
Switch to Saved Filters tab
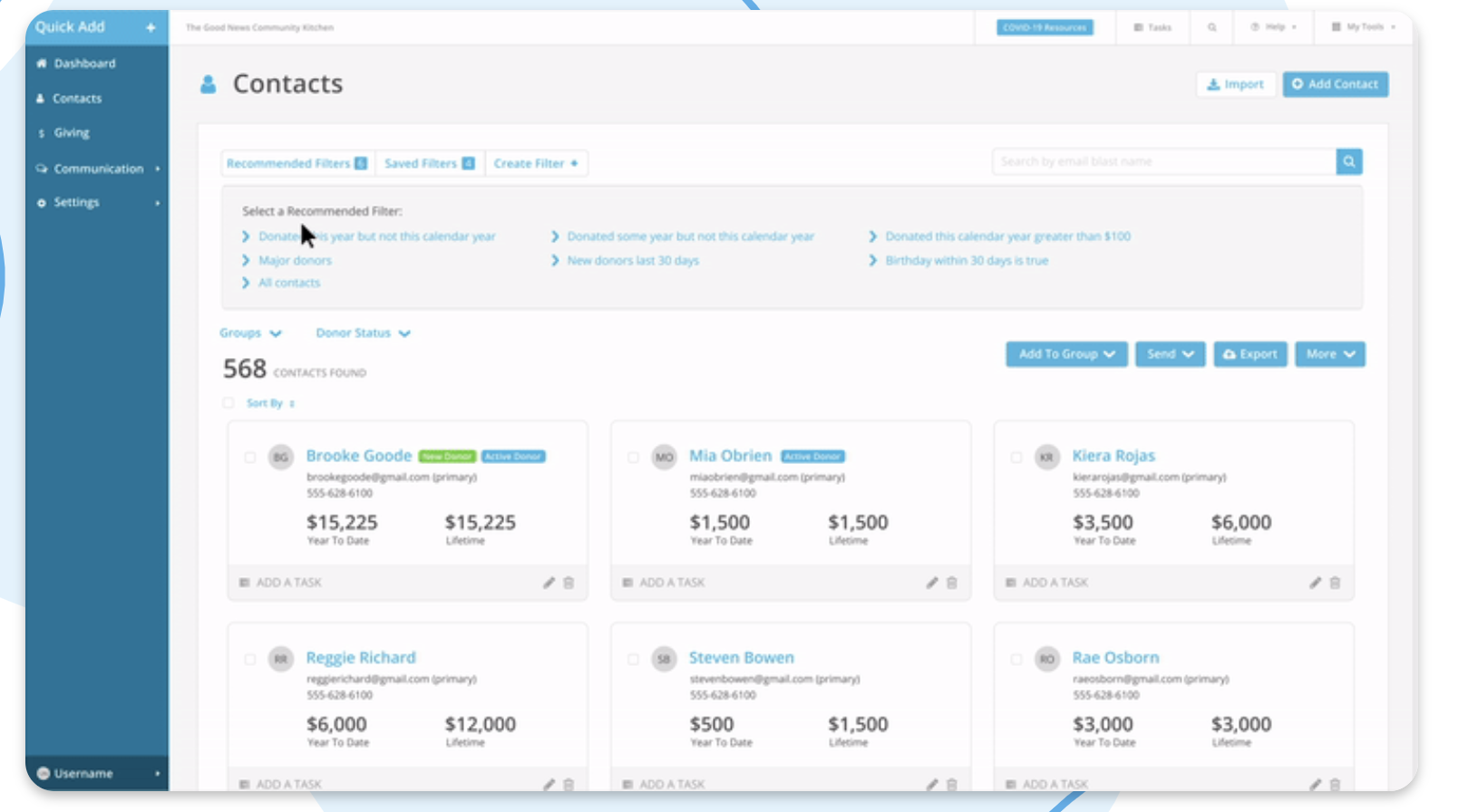[x=430, y=163]
